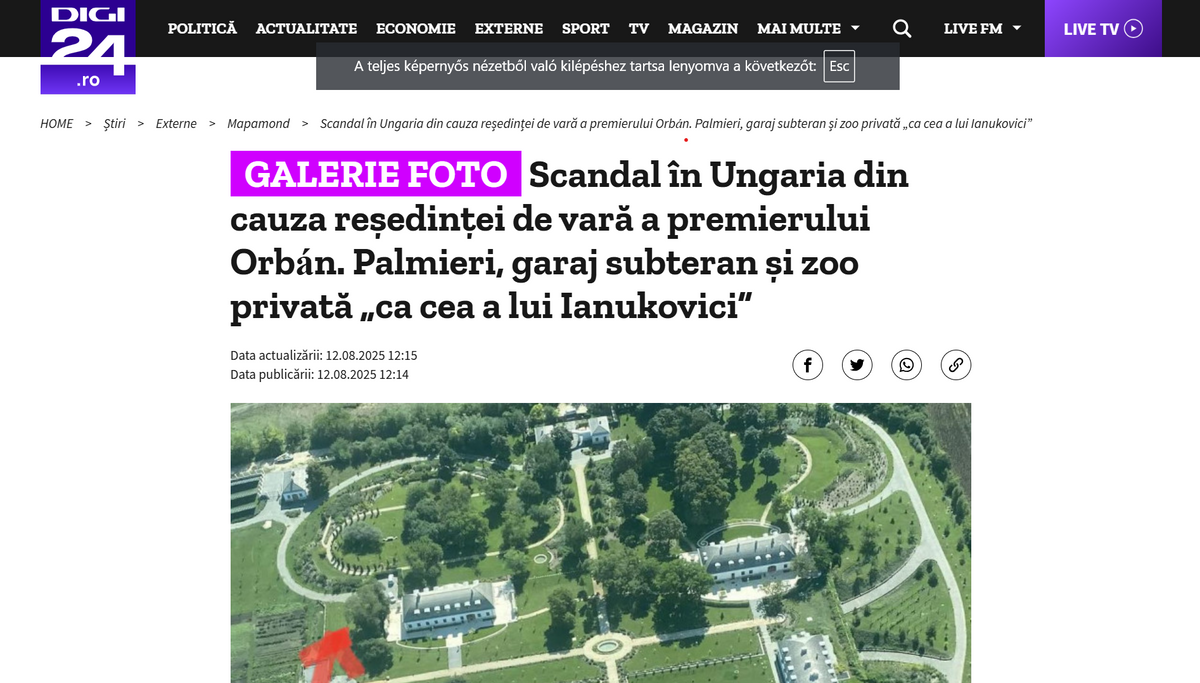Share article on Facebook
The height and width of the screenshot is (683, 1200).
tap(807, 365)
